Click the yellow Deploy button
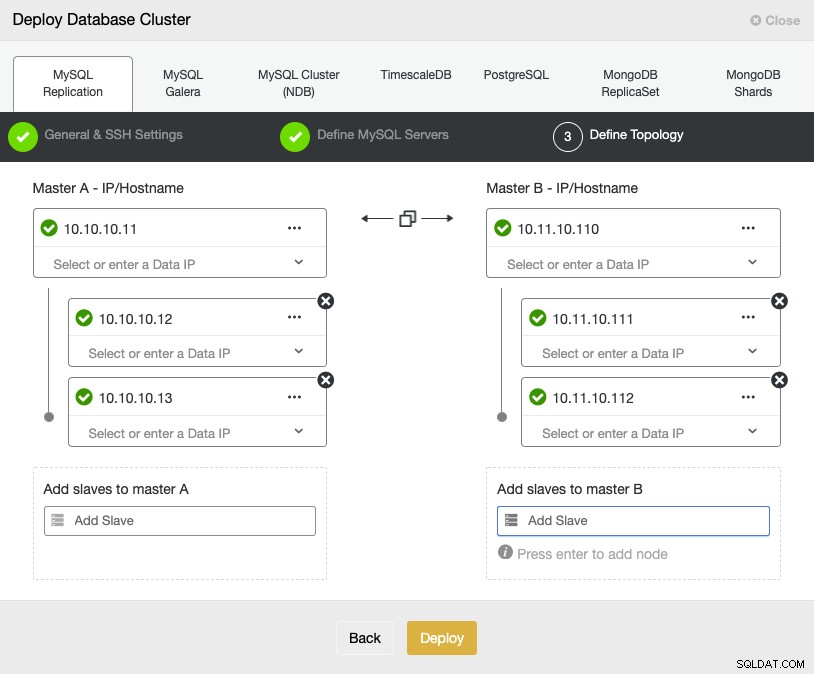 tap(442, 638)
